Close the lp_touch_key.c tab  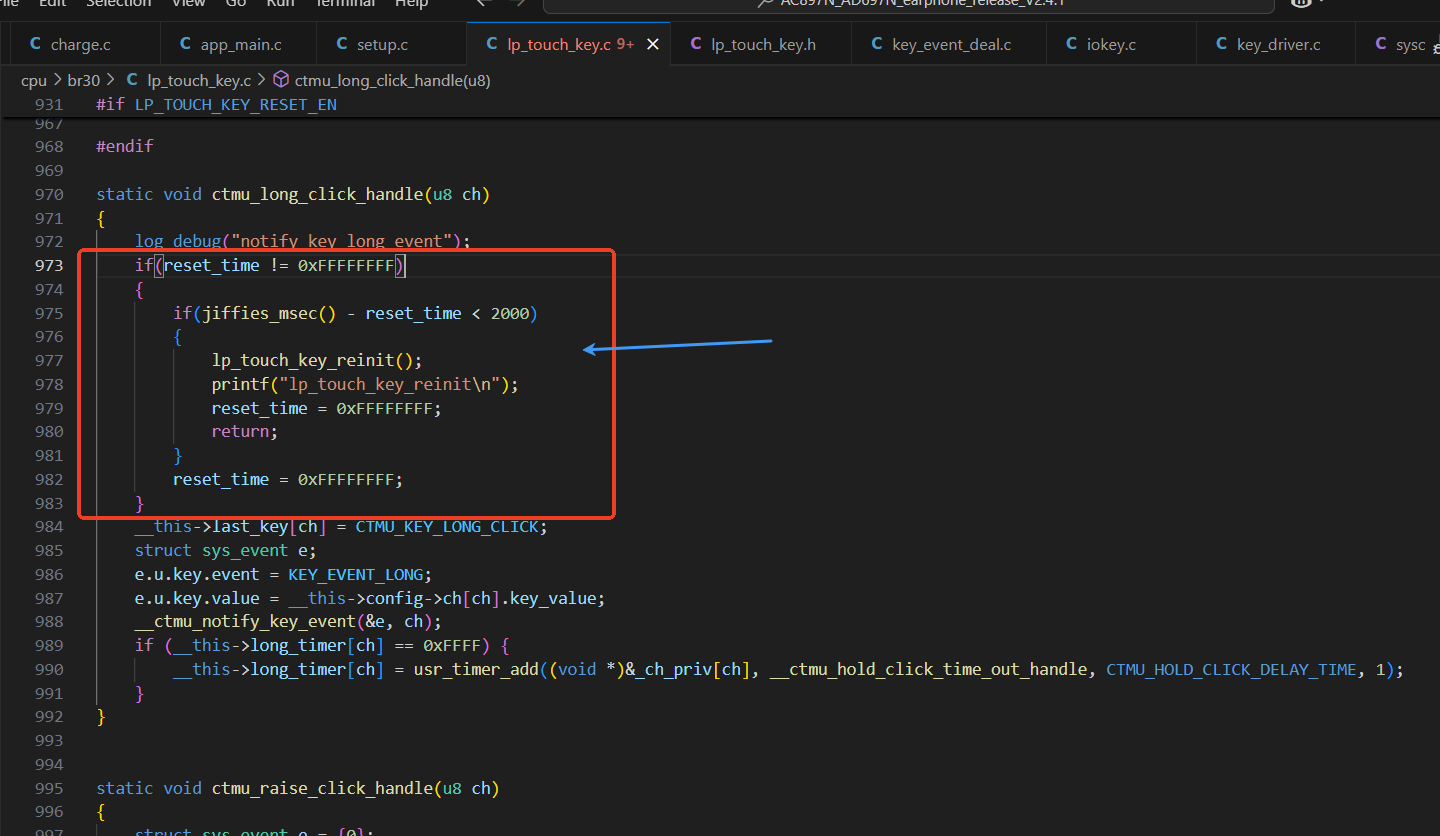(x=653, y=44)
